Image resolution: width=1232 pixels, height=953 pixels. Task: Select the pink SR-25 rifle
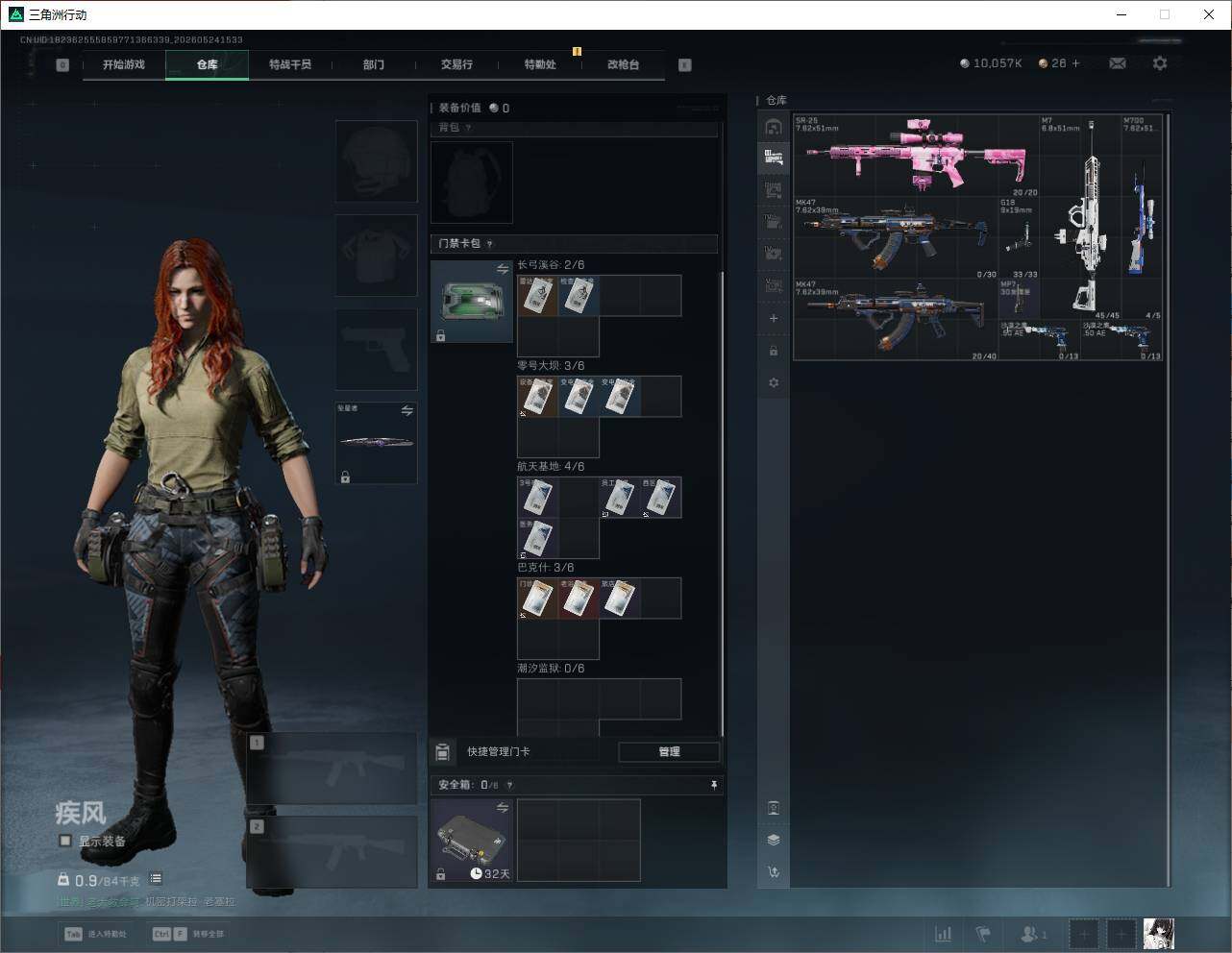(916, 156)
